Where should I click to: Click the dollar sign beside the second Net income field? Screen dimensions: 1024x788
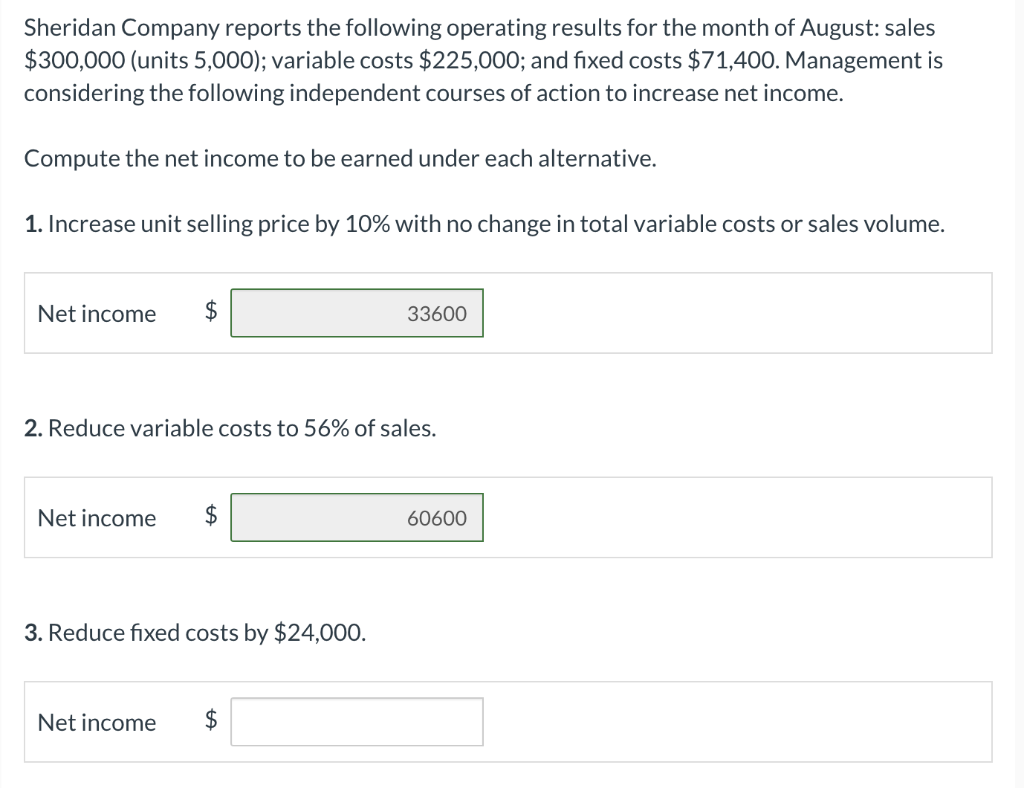[x=208, y=517]
